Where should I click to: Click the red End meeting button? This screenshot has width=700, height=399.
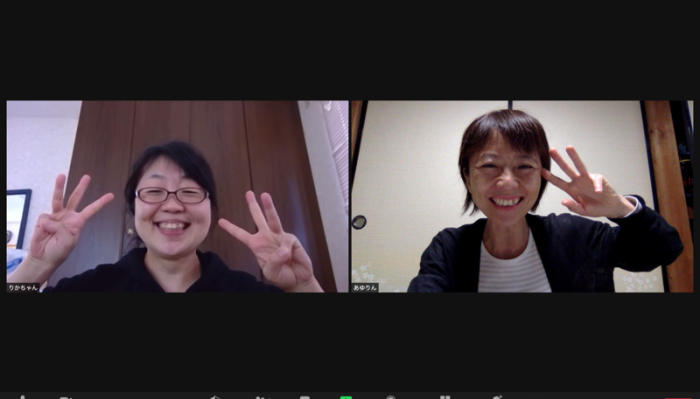point(678,398)
